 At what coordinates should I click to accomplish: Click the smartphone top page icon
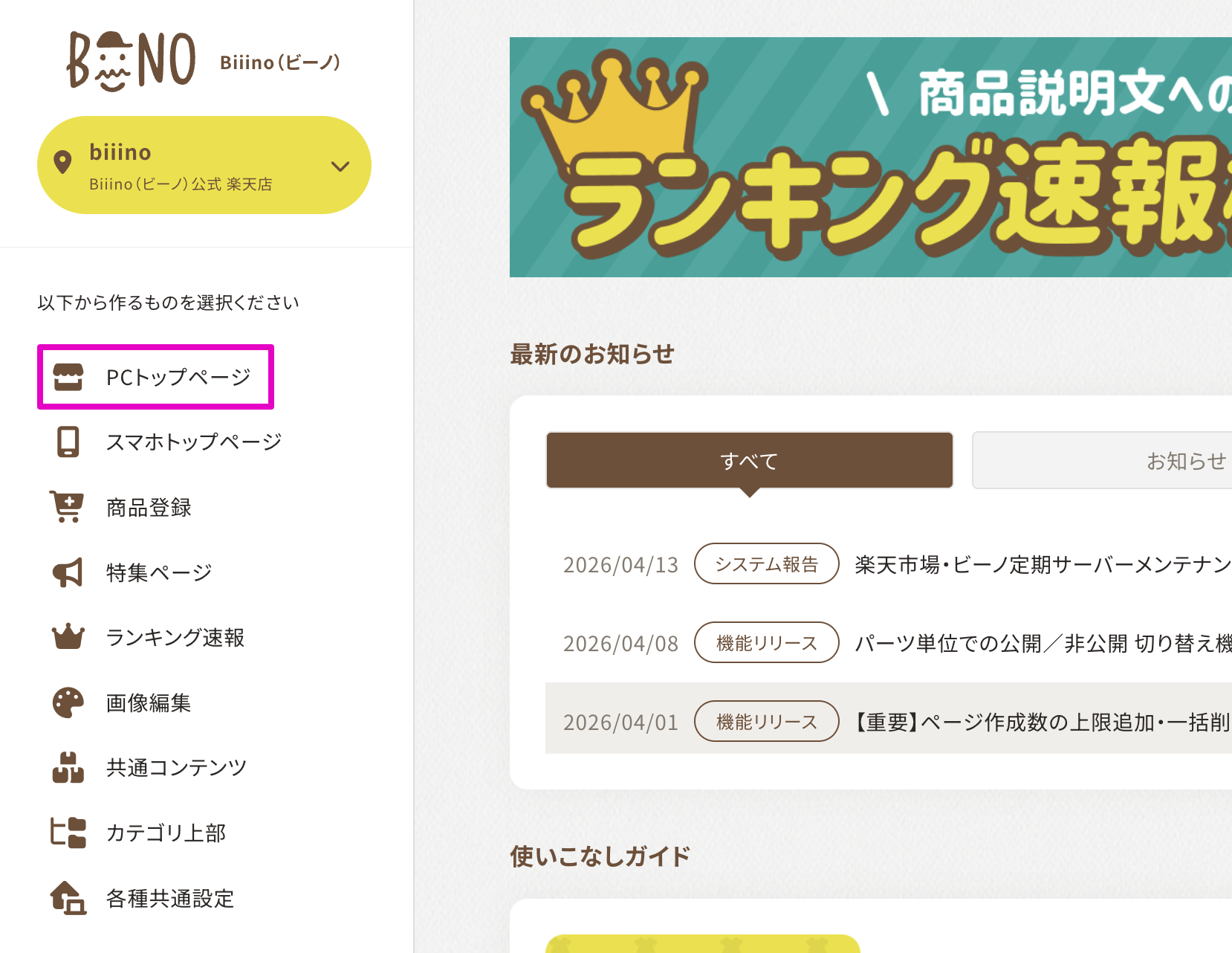click(x=68, y=442)
